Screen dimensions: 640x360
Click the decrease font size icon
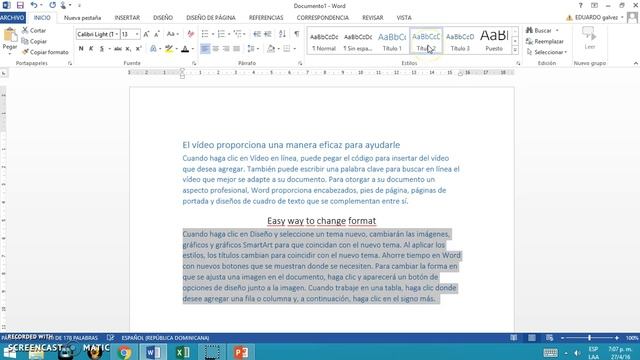pyautogui.click(x=157, y=34)
